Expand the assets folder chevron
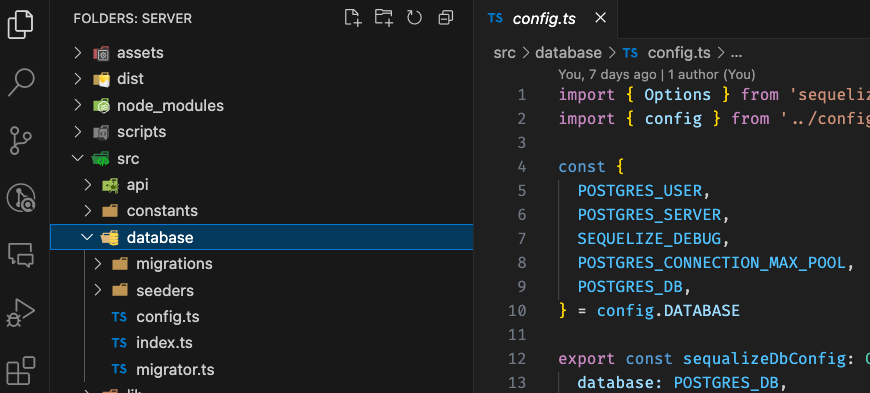 tap(78, 53)
